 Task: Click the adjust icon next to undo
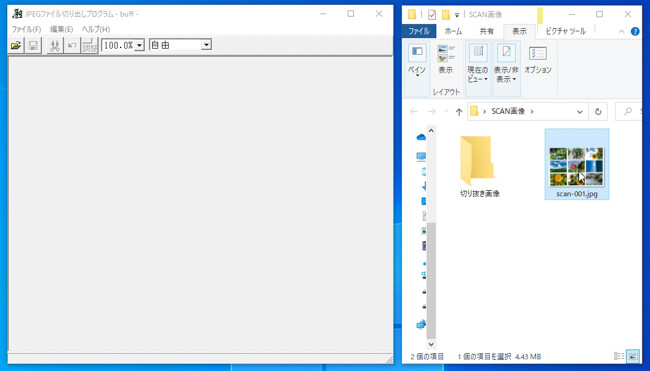coord(90,45)
